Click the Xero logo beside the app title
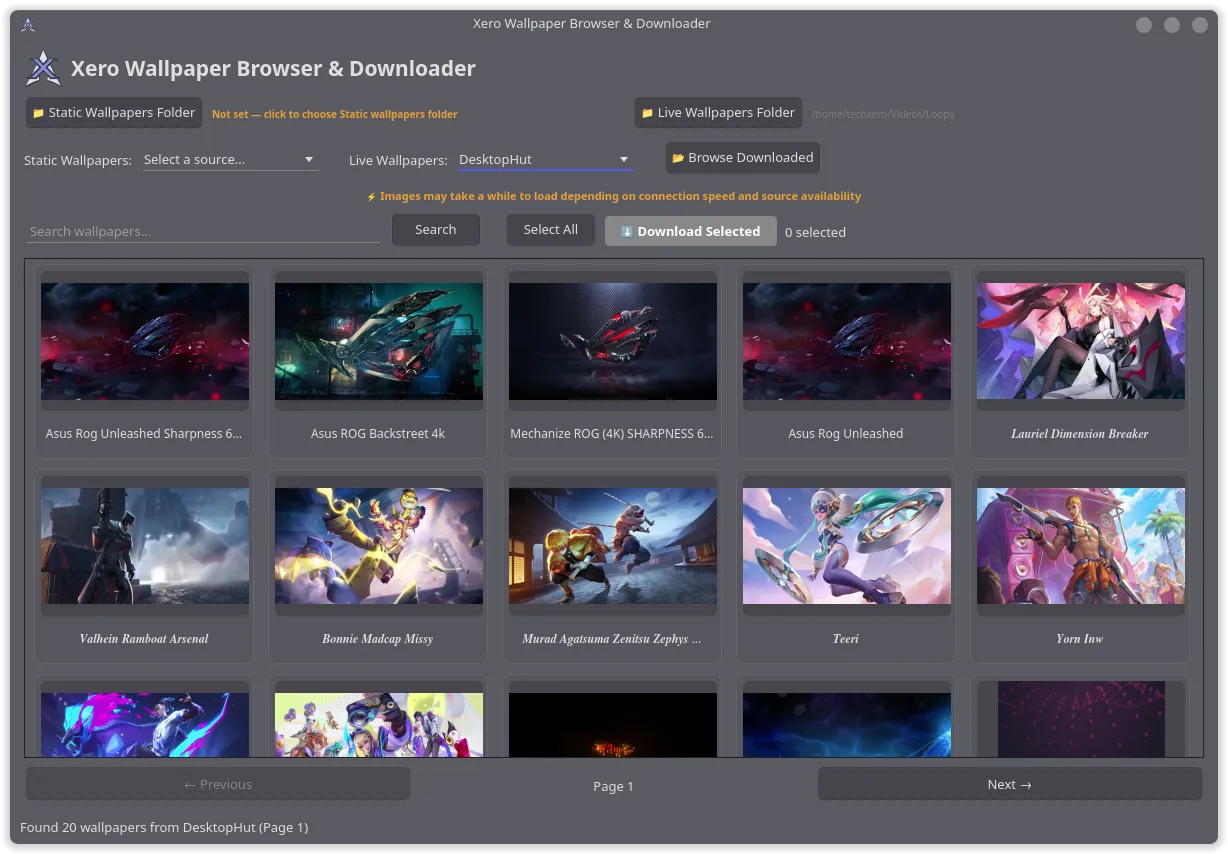 pyautogui.click(x=43, y=68)
